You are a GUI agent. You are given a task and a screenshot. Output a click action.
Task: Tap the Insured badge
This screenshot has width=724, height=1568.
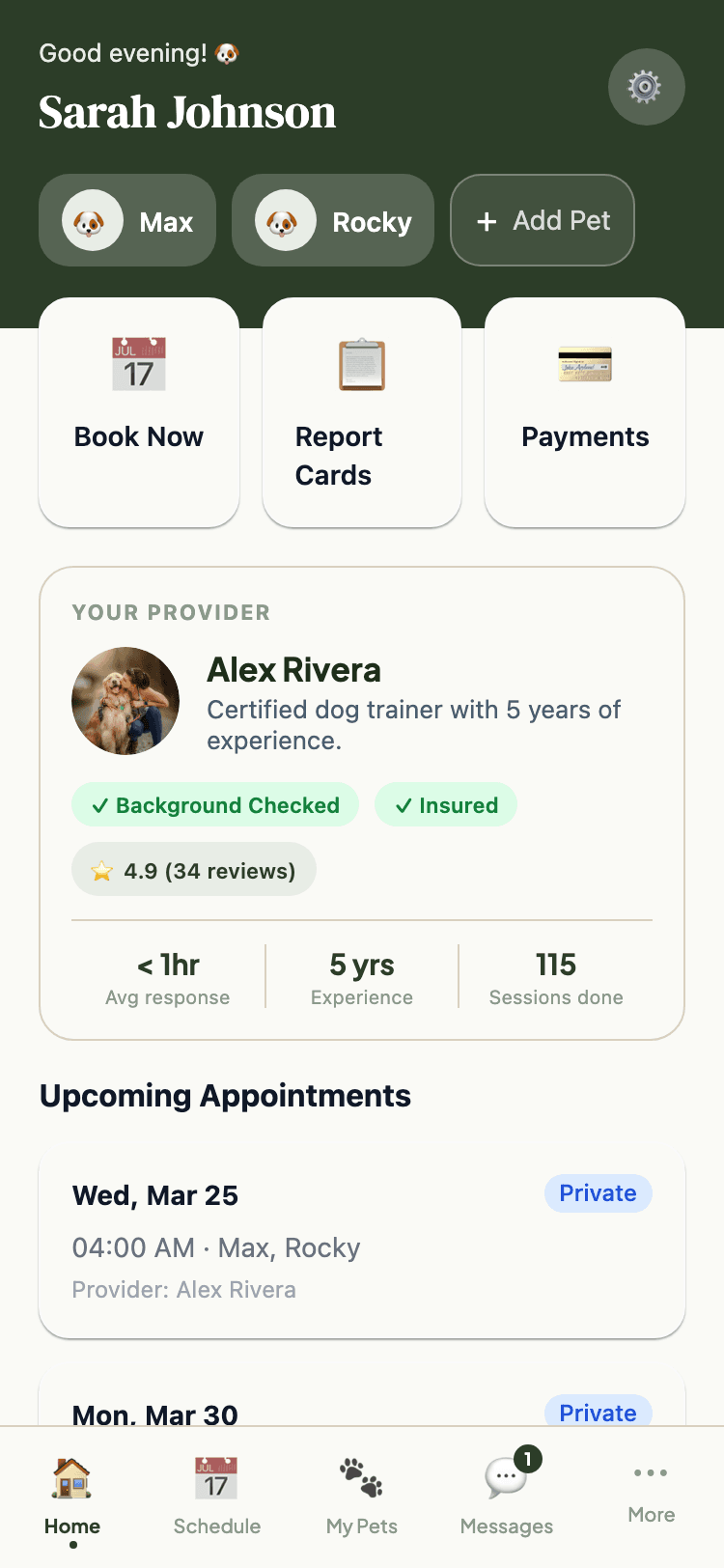click(446, 805)
